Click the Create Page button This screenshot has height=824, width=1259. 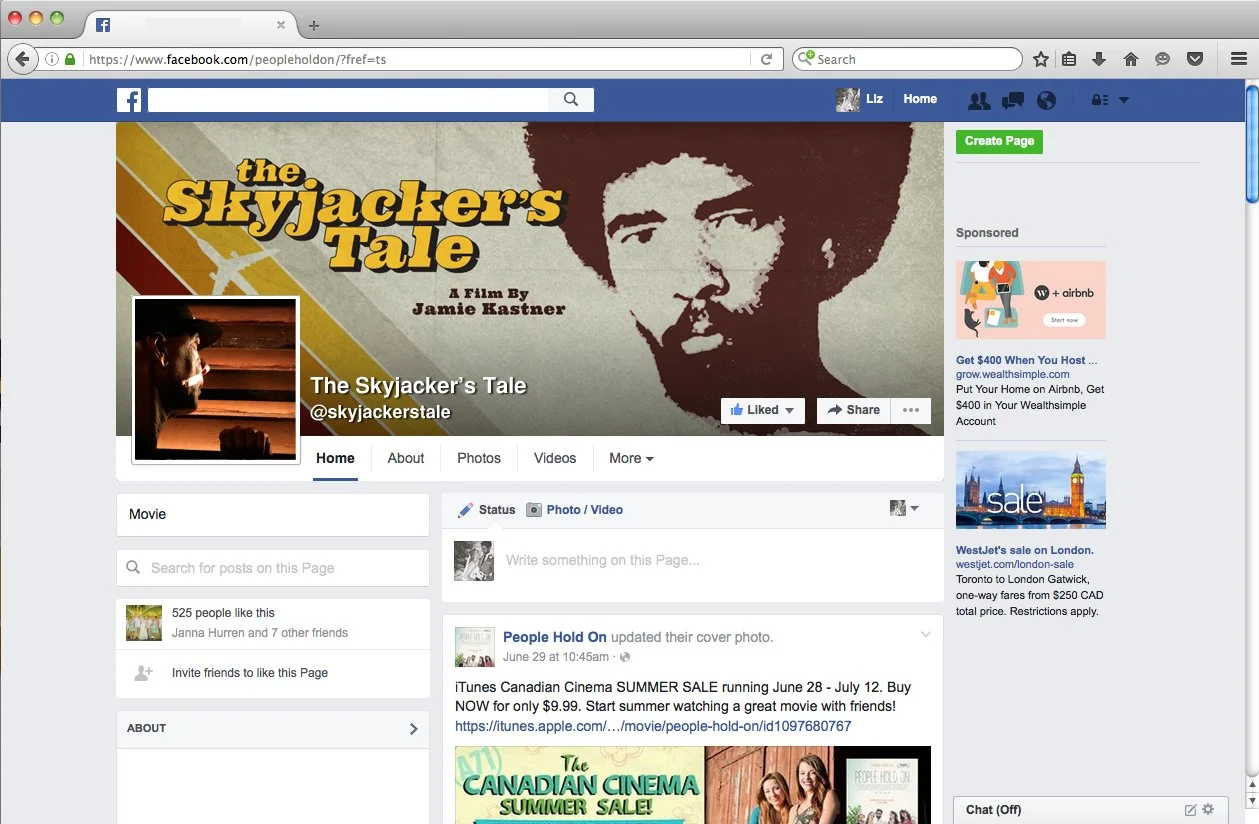point(998,141)
